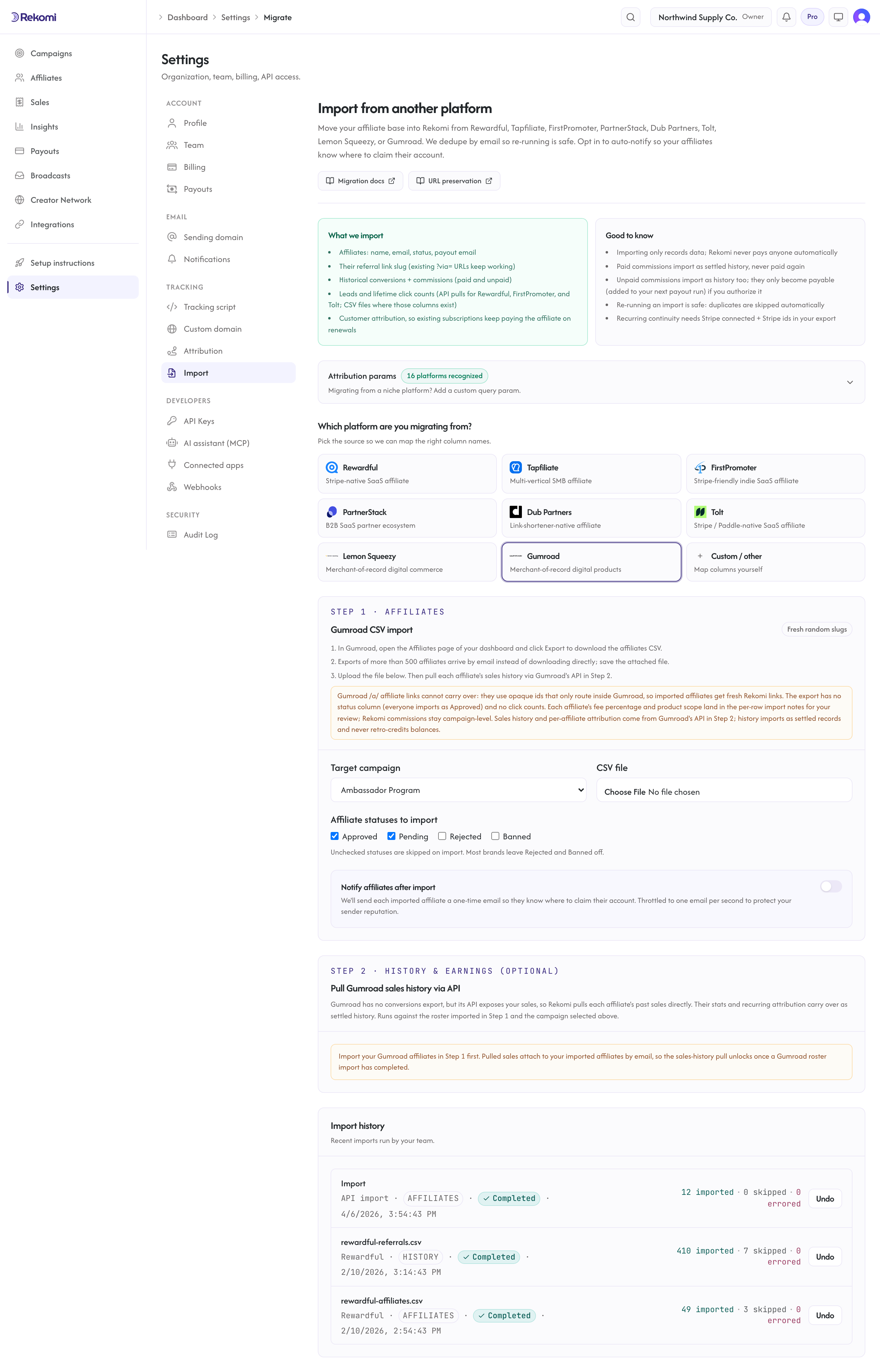The width and height of the screenshot is (880, 1372).
Task: Click the Insights bar chart icon
Action: (x=20, y=127)
